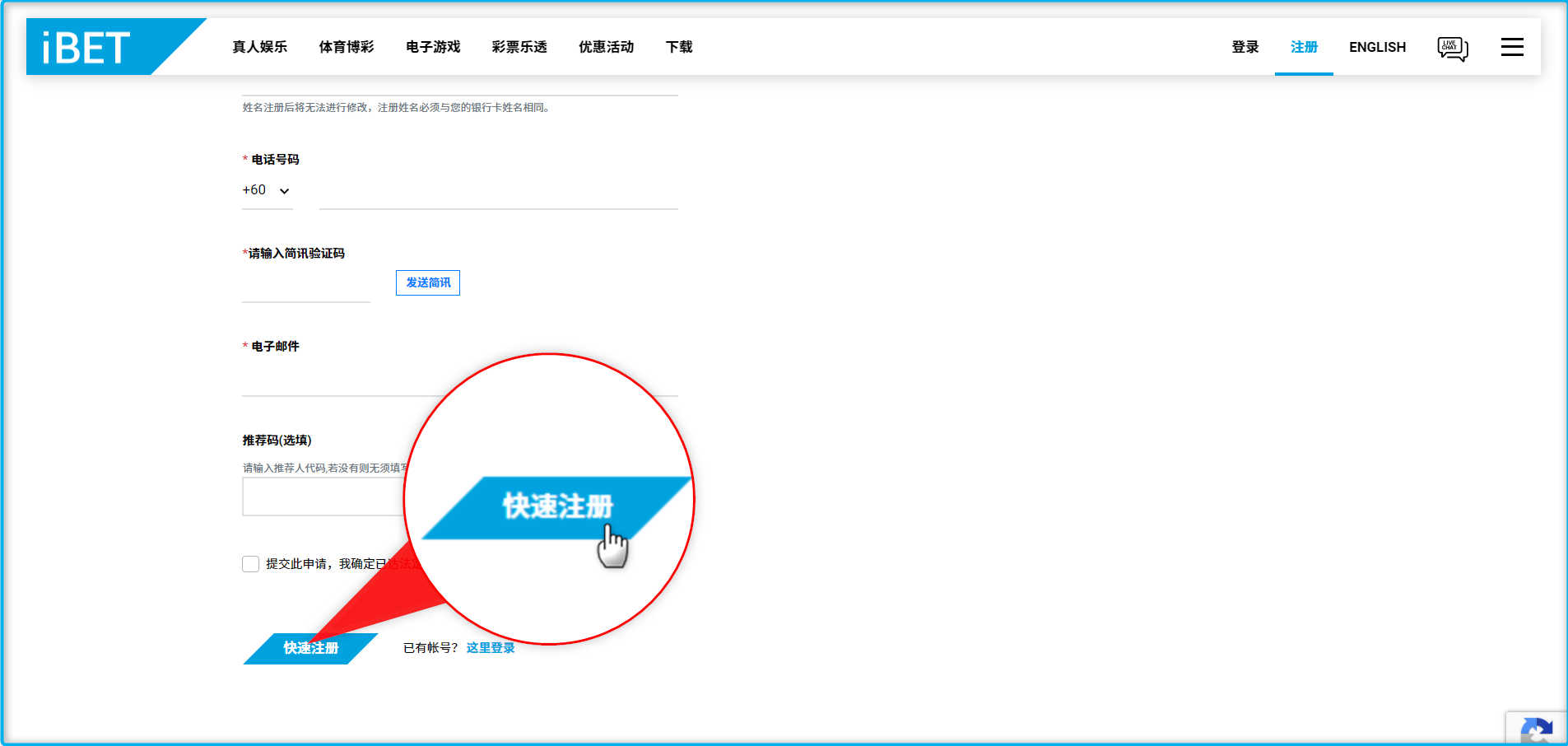Click the referral code input box
The image size is (1568, 746).
[329, 496]
